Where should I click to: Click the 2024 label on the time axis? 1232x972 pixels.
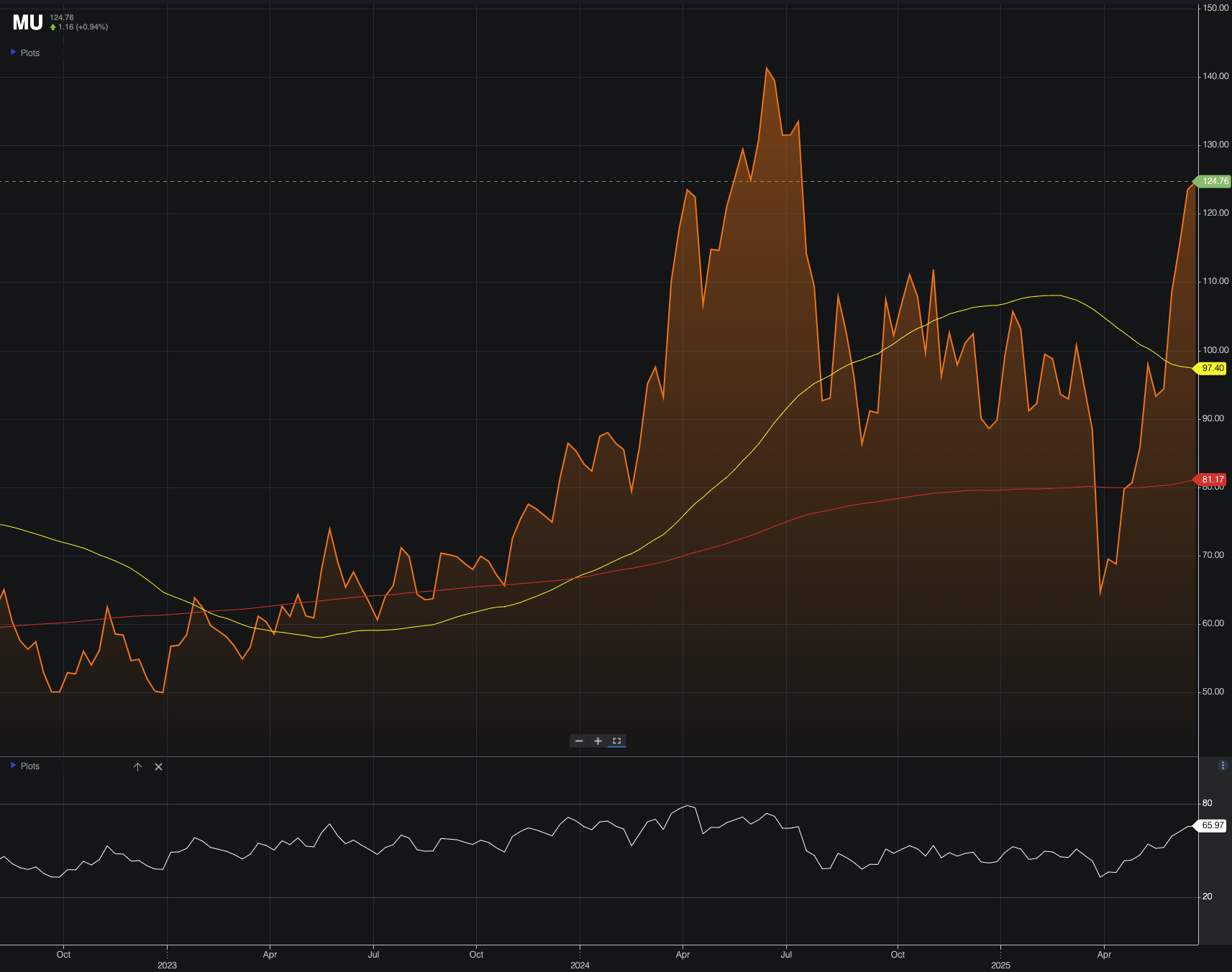coord(579,965)
